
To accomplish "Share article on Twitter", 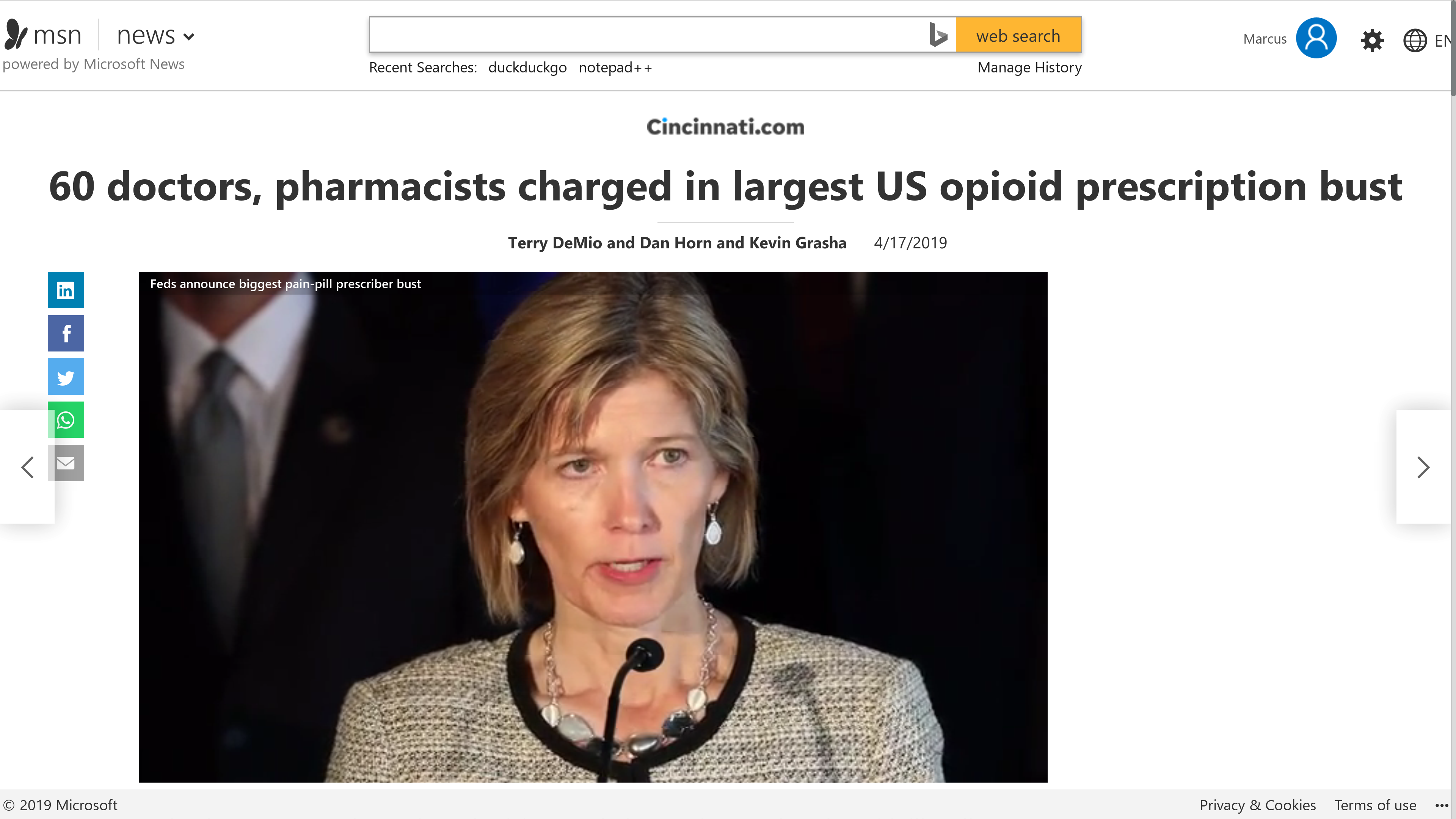I will click(66, 377).
